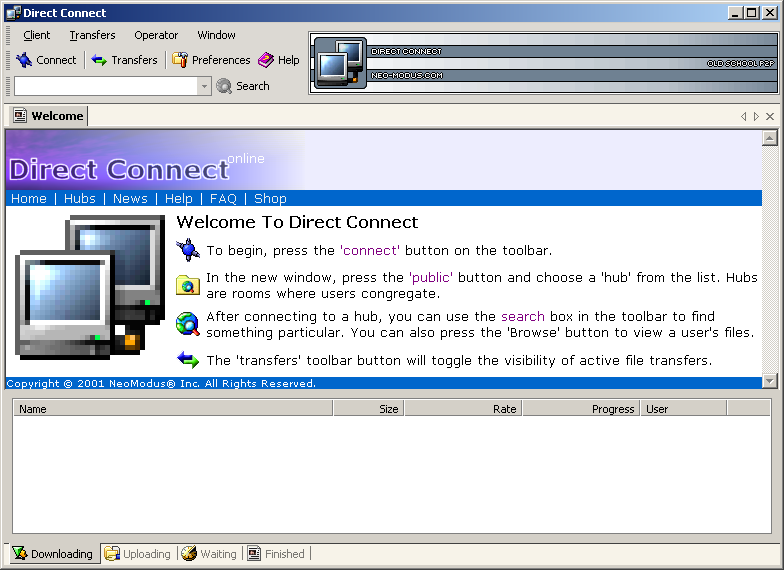Click the Direct Connect title bar icon

(x=14, y=13)
